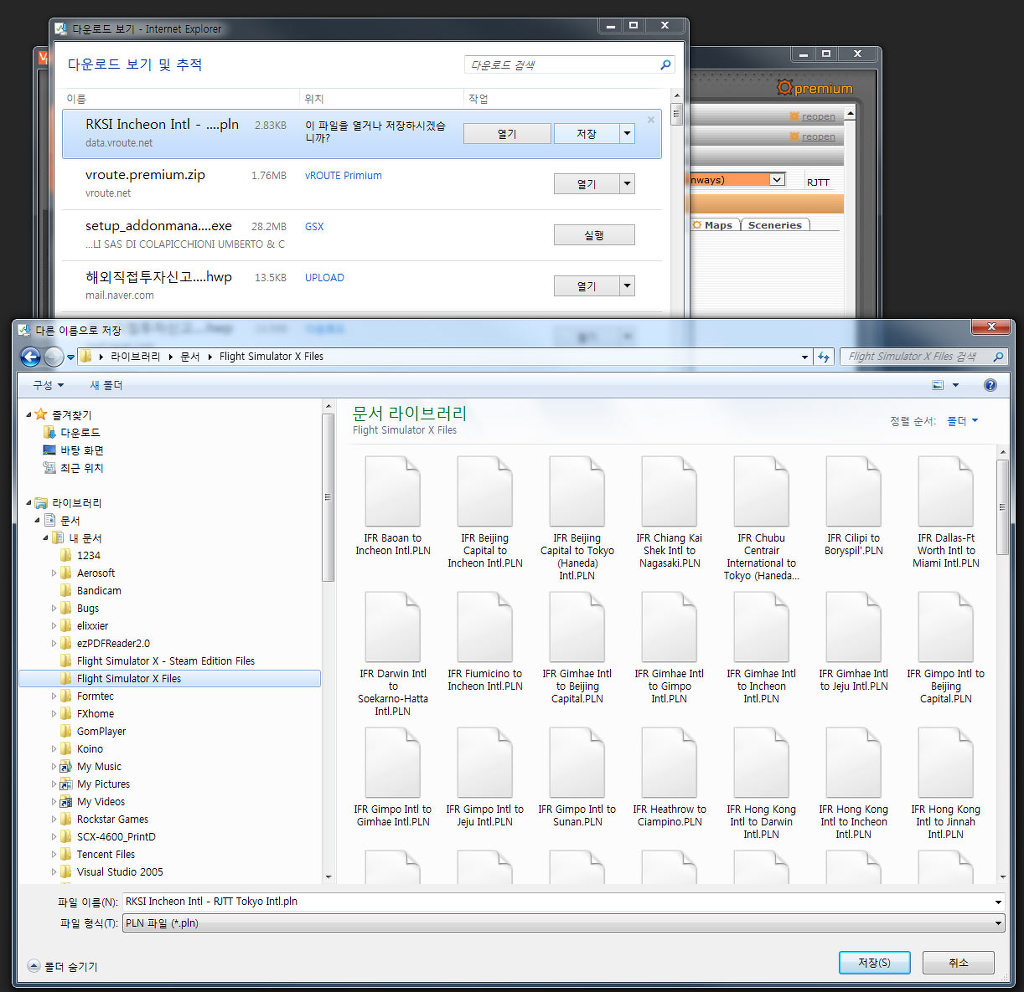Click the 다운로드 folder in favorites

point(80,433)
